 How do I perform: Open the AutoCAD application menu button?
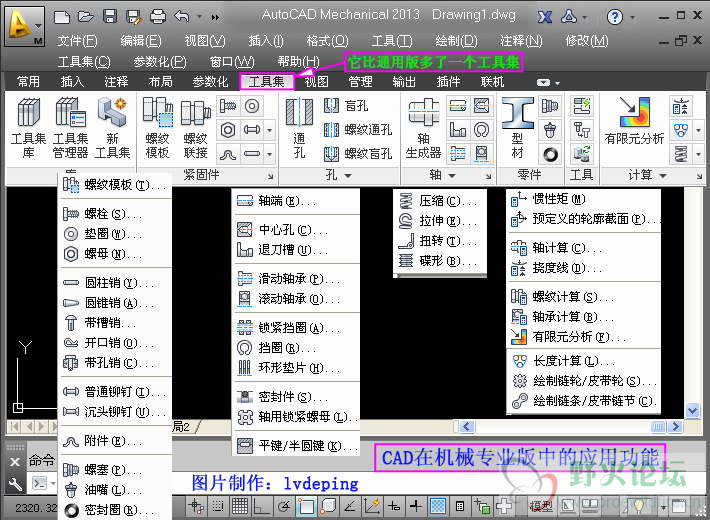click(24, 26)
